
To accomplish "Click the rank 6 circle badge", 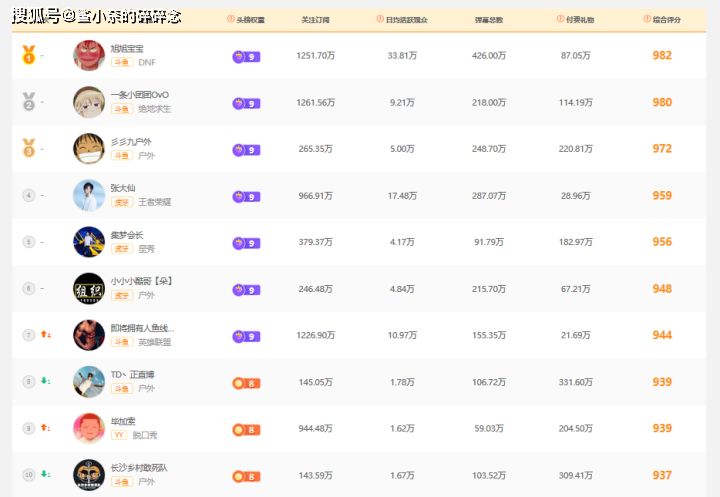I will pos(28,288).
